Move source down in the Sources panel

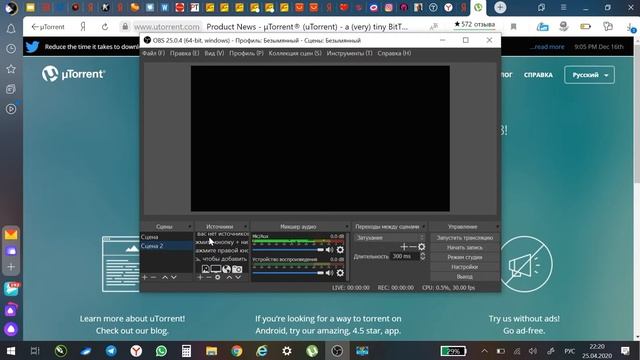pos(238,278)
